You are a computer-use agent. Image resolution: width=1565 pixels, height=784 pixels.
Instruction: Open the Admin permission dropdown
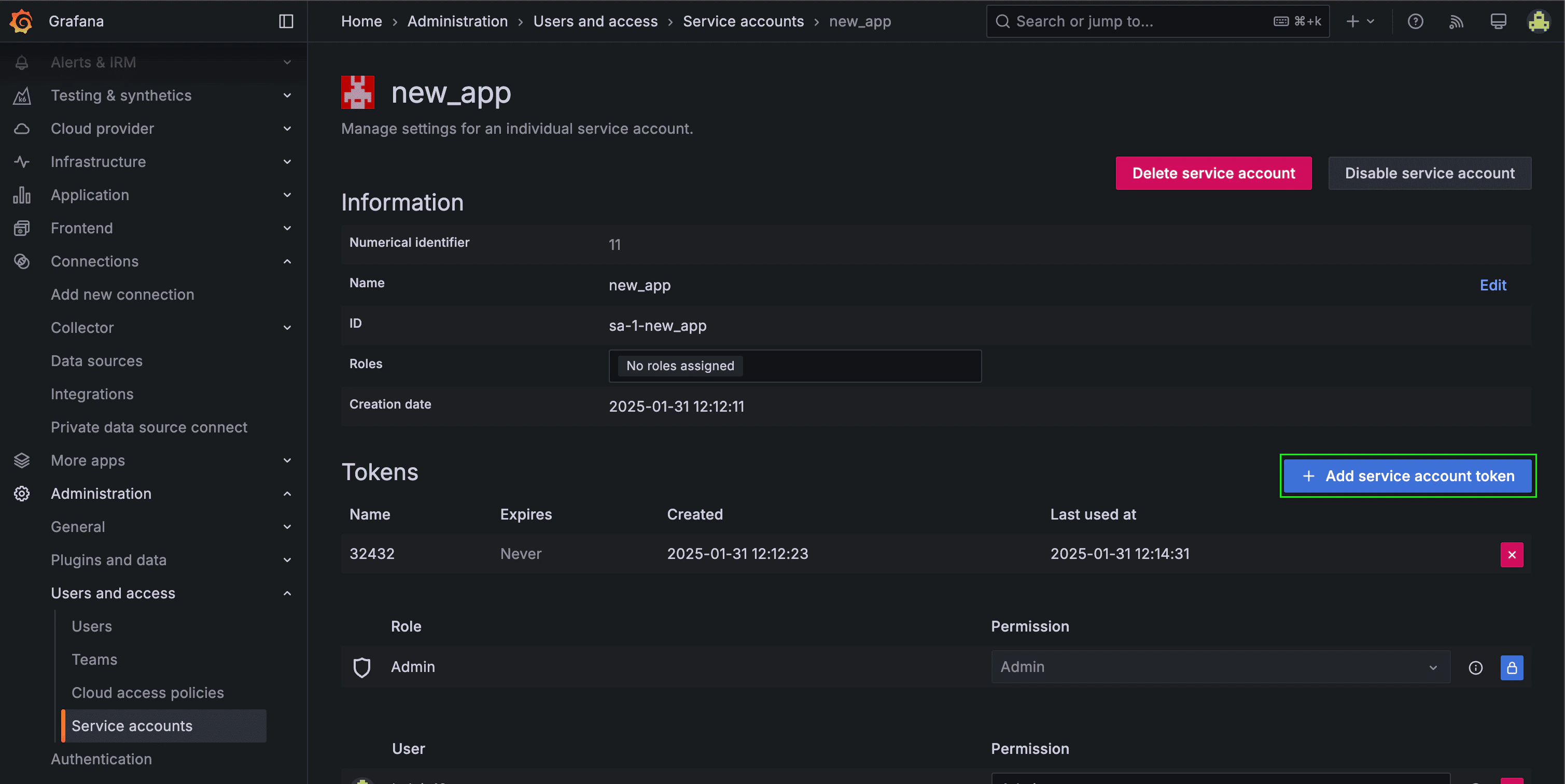[1220, 667]
